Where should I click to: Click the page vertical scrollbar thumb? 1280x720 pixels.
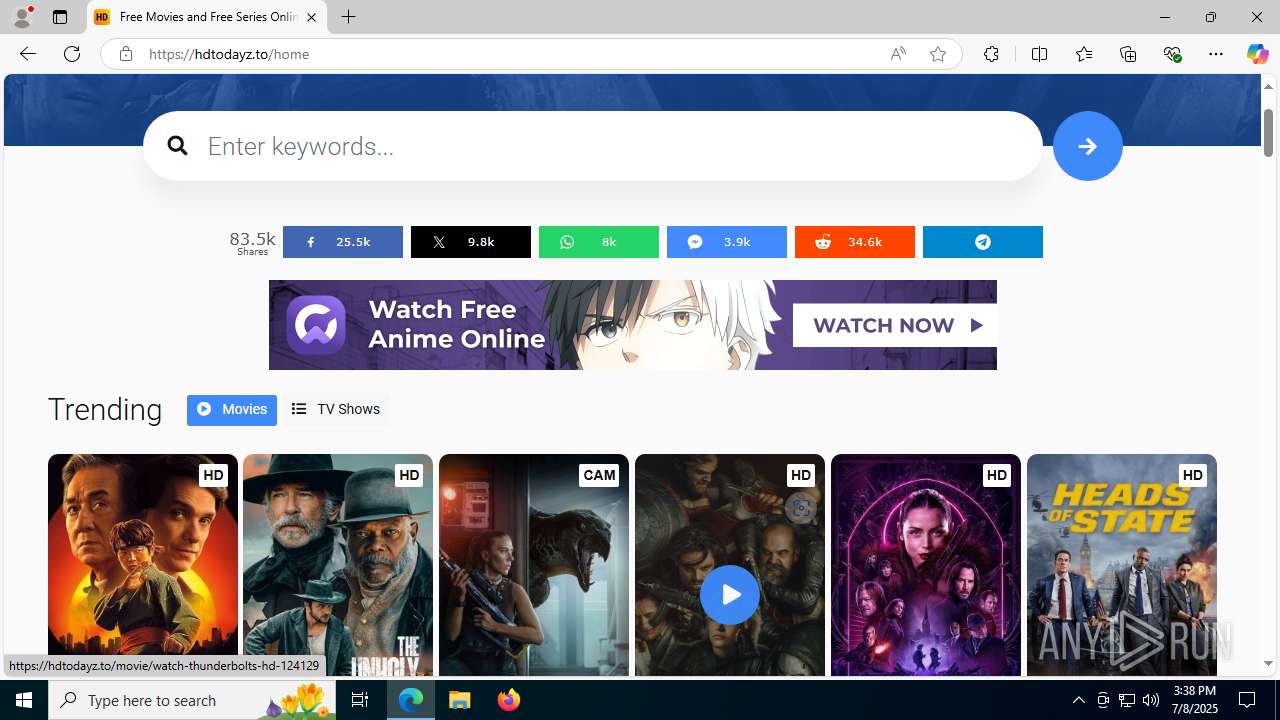pyautogui.click(x=1268, y=132)
